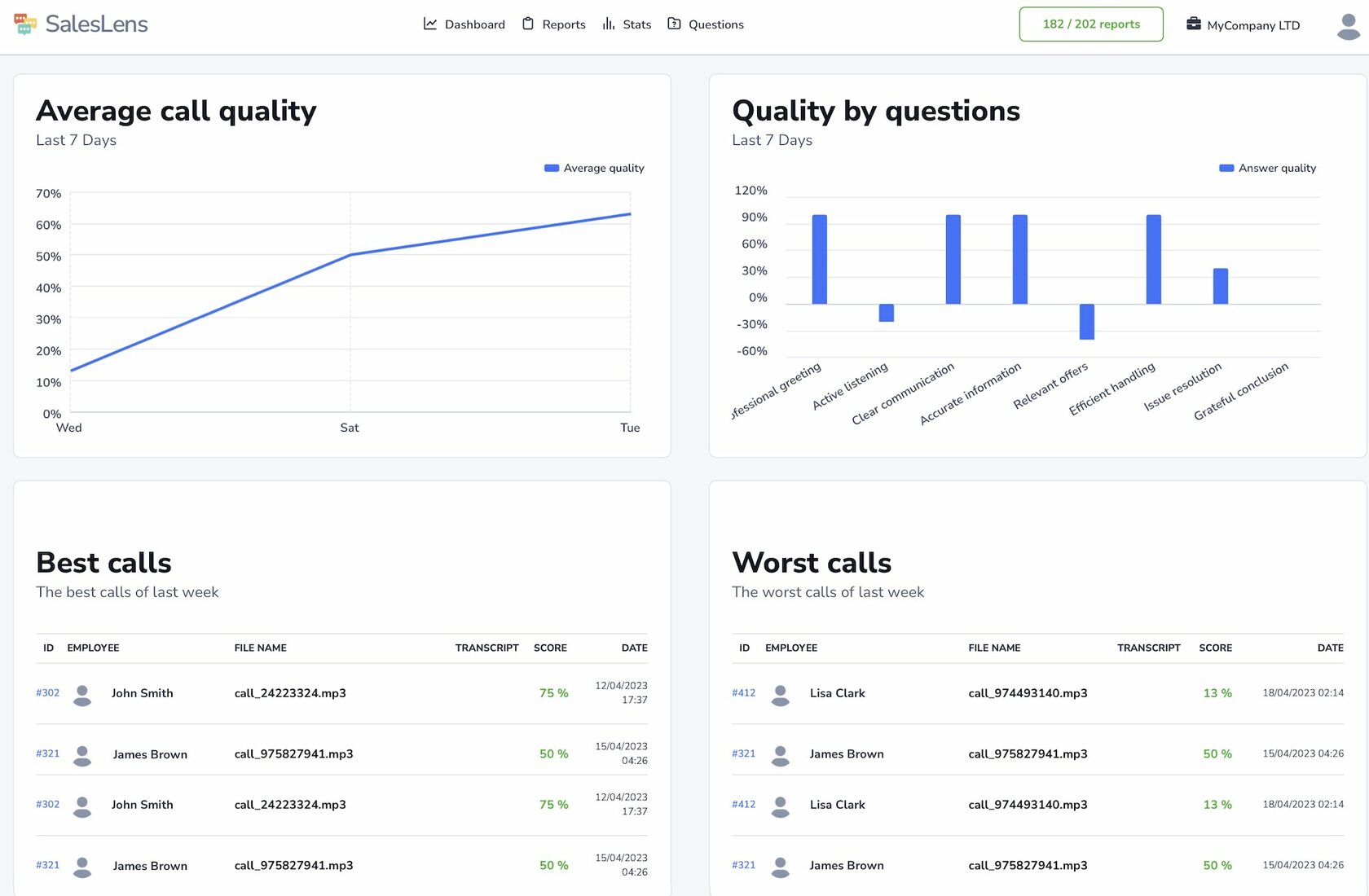Click the SalesLens storefront logo icon
Viewport: 1369px width, 896px height.
[25, 24]
